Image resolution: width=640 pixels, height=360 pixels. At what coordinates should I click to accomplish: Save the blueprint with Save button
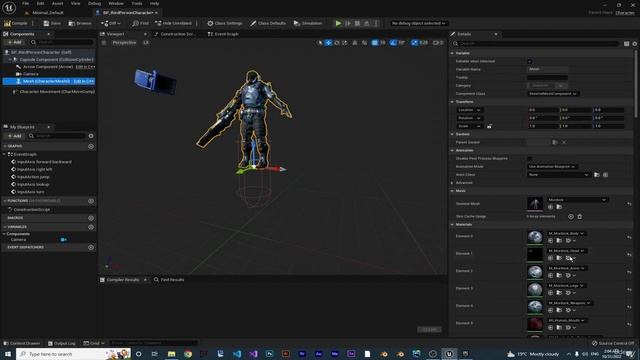[52, 23]
